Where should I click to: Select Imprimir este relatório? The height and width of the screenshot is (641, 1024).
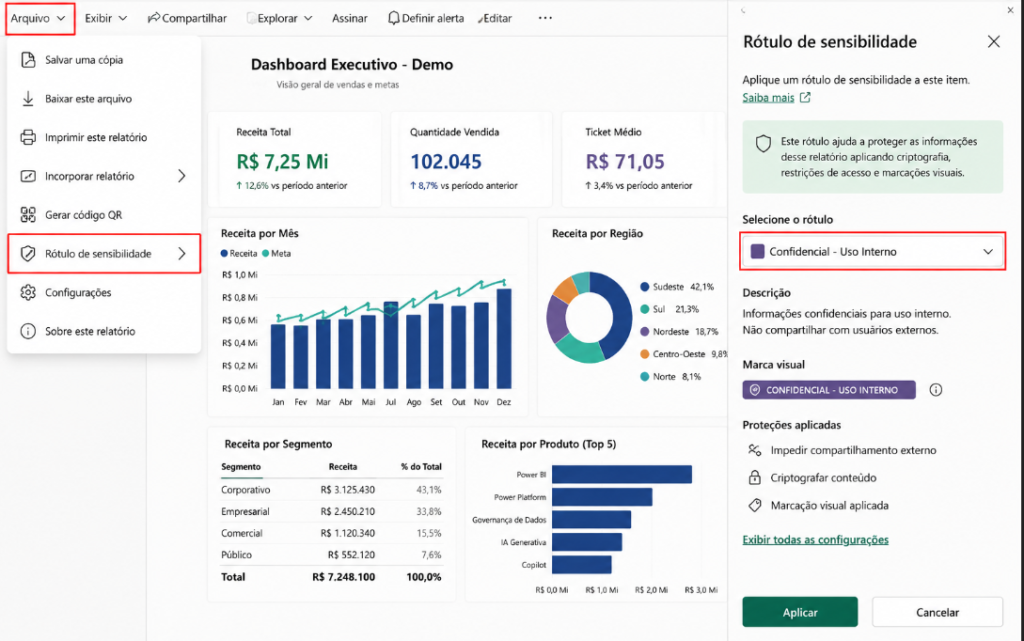104,137
